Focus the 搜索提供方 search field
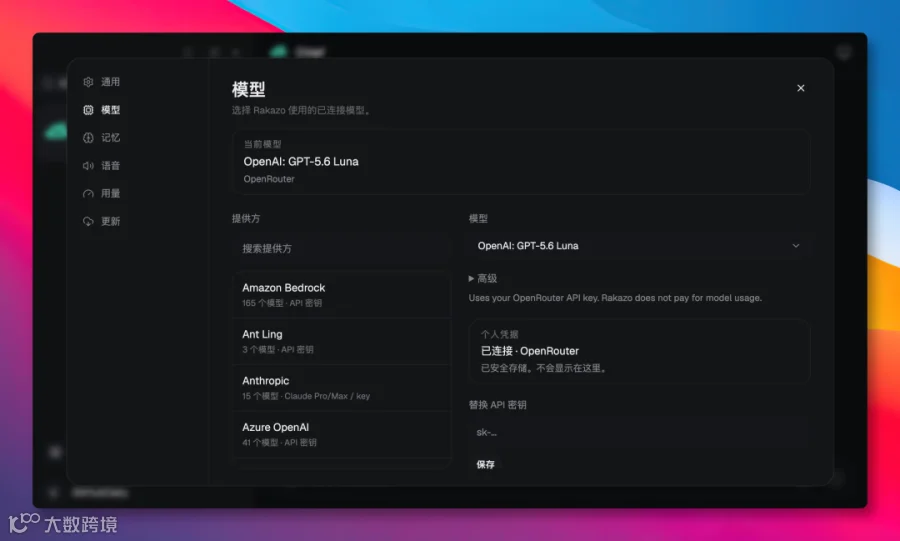Image resolution: width=900 pixels, height=541 pixels. pyautogui.click(x=342, y=248)
